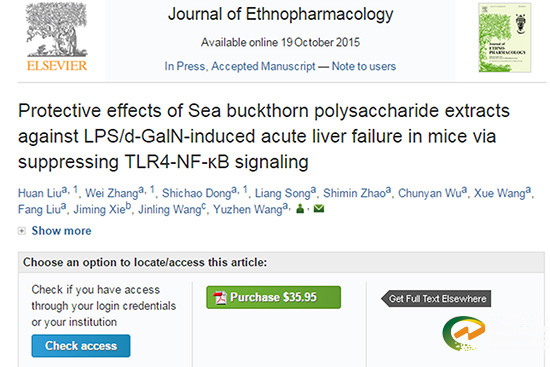550x367 pixels.
Task: Open author Wei Zhang's link
Action: (x=112, y=193)
